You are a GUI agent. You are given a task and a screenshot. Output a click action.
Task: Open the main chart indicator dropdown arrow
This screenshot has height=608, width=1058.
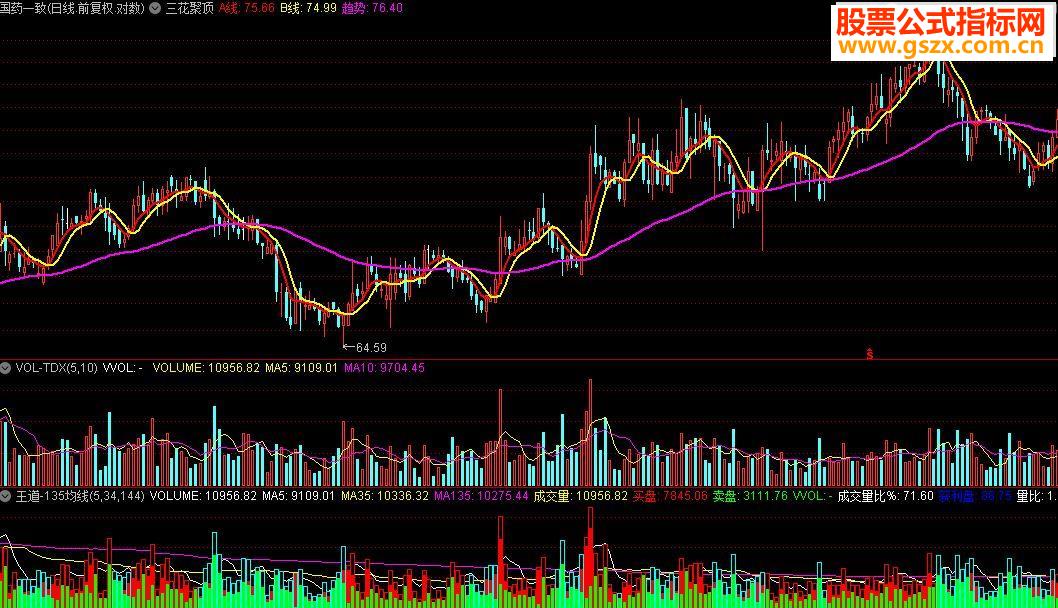pos(155,8)
